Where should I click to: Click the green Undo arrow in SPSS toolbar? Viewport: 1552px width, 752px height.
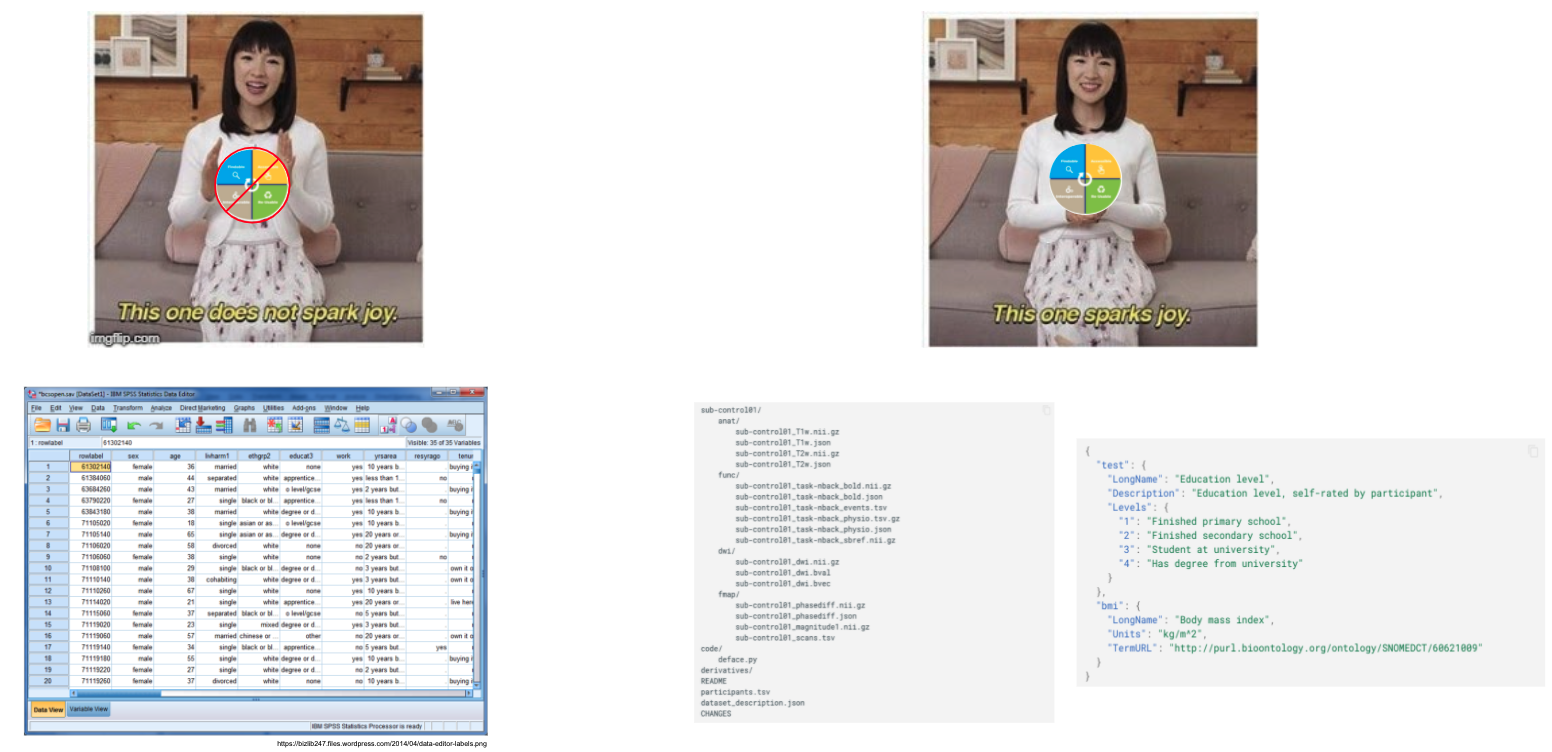click(134, 426)
